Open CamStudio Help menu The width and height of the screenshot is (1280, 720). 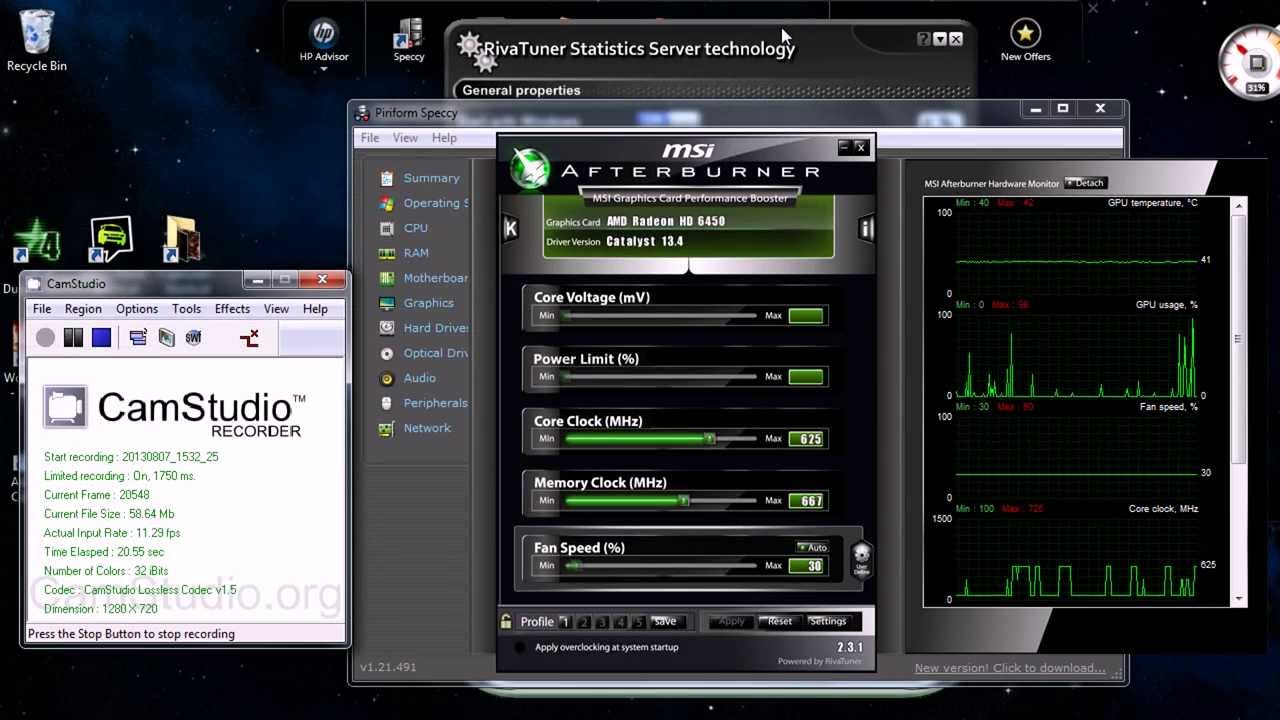coord(315,309)
